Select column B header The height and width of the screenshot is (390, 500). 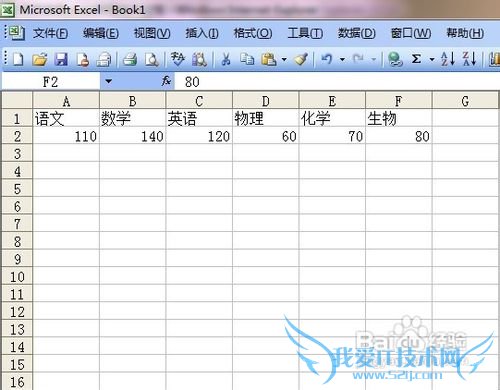pyautogui.click(x=132, y=101)
